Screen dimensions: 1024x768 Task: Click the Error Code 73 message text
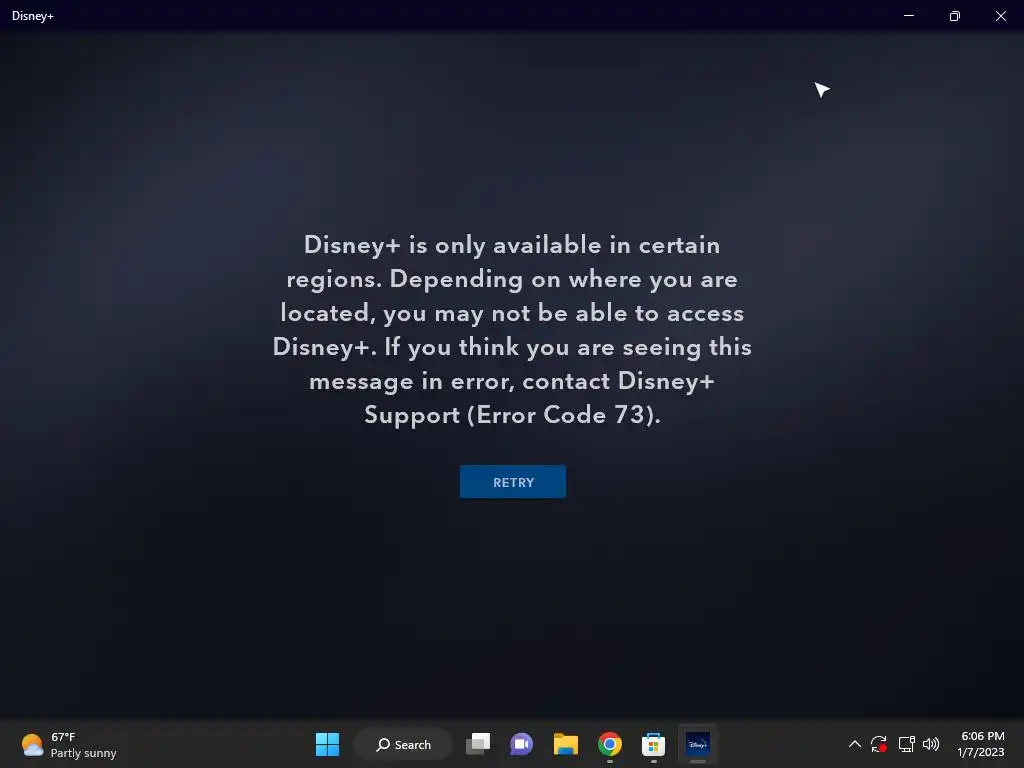click(512, 330)
